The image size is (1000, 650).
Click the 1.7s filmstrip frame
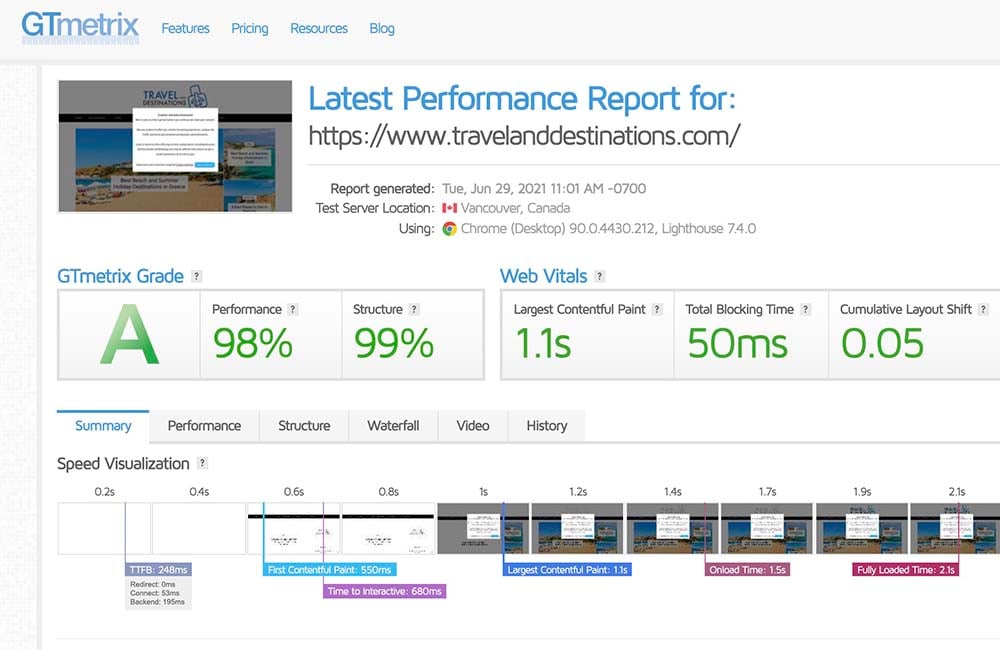767,528
